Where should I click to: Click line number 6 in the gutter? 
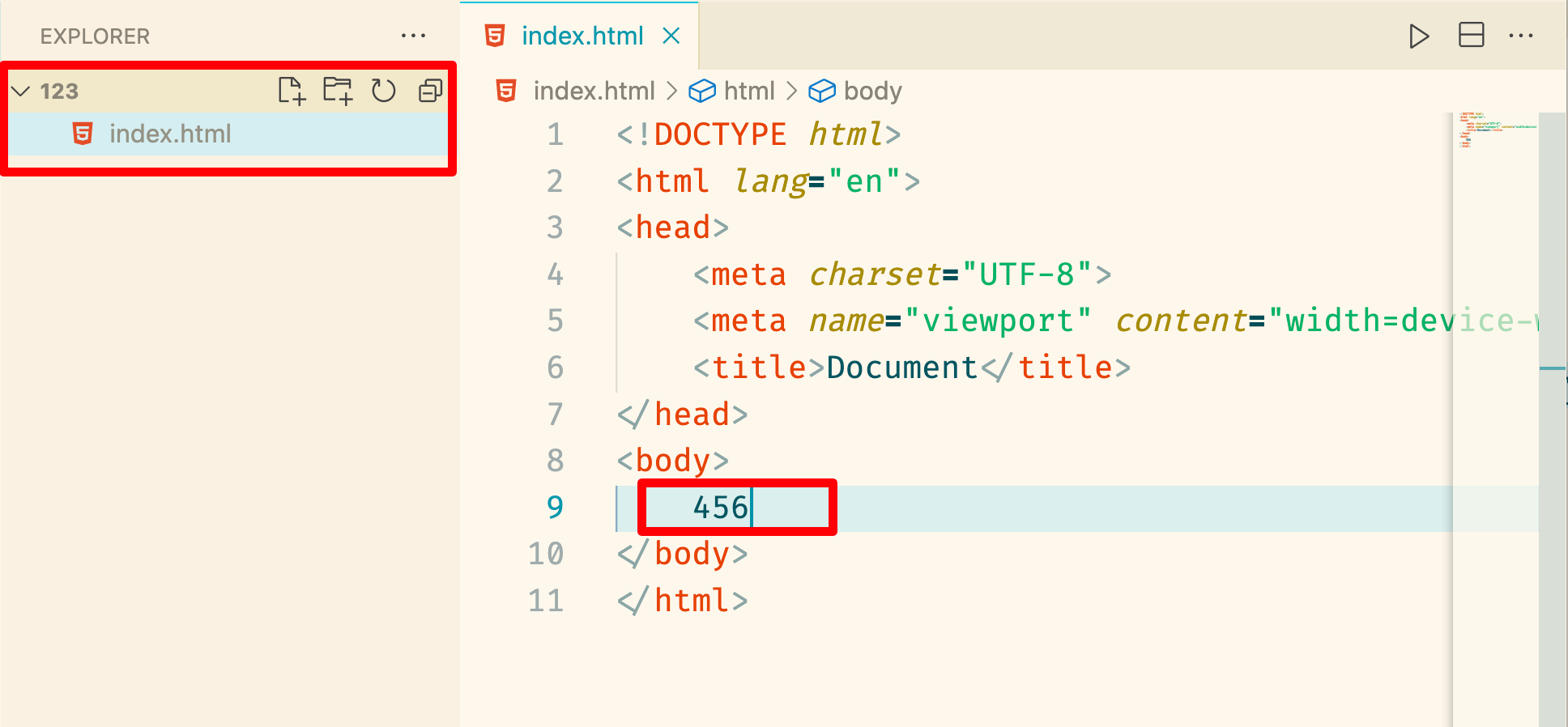[555, 368]
